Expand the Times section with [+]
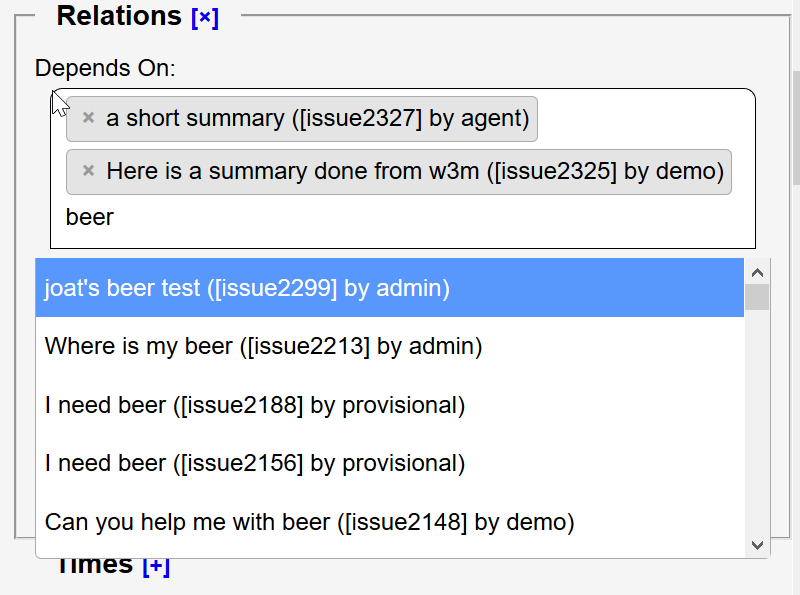800x595 pixels. 156,566
